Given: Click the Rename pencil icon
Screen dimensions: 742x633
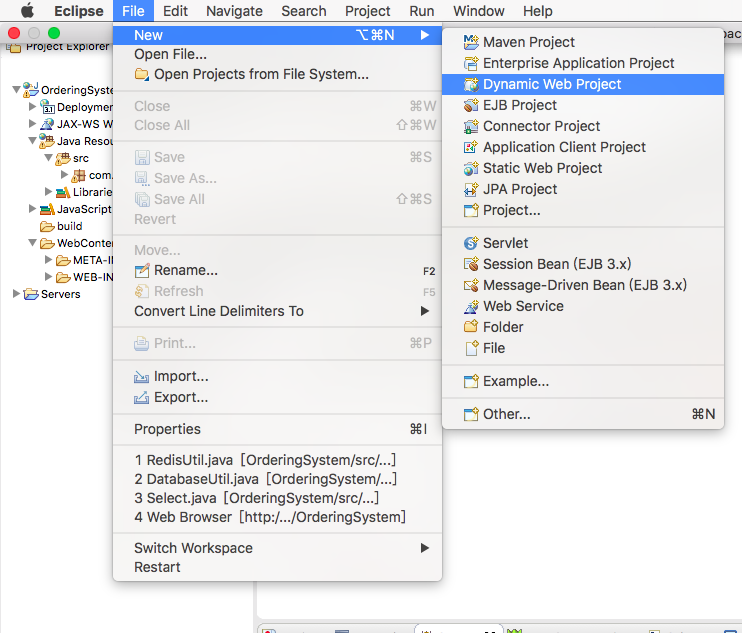Looking at the screenshot, I should coord(141,270).
